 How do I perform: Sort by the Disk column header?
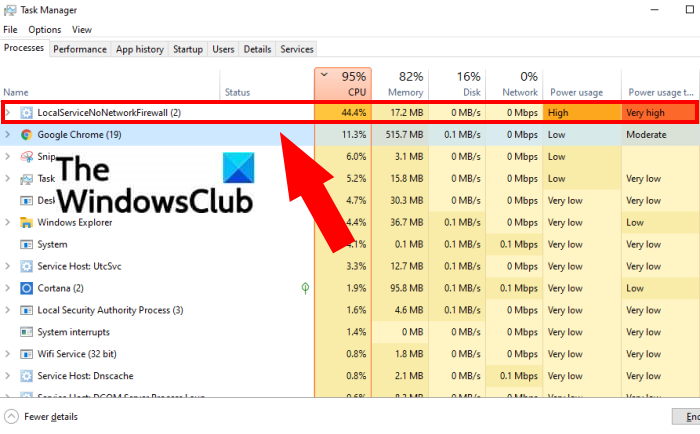point(457,84)
